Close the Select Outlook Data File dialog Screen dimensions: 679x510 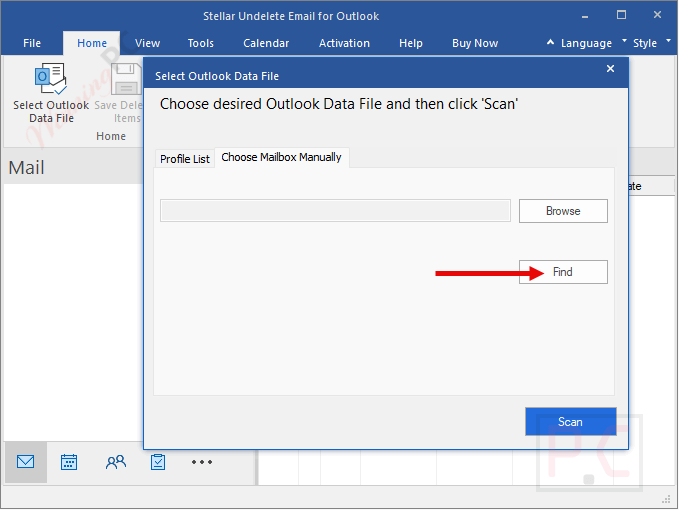point(610,68)
